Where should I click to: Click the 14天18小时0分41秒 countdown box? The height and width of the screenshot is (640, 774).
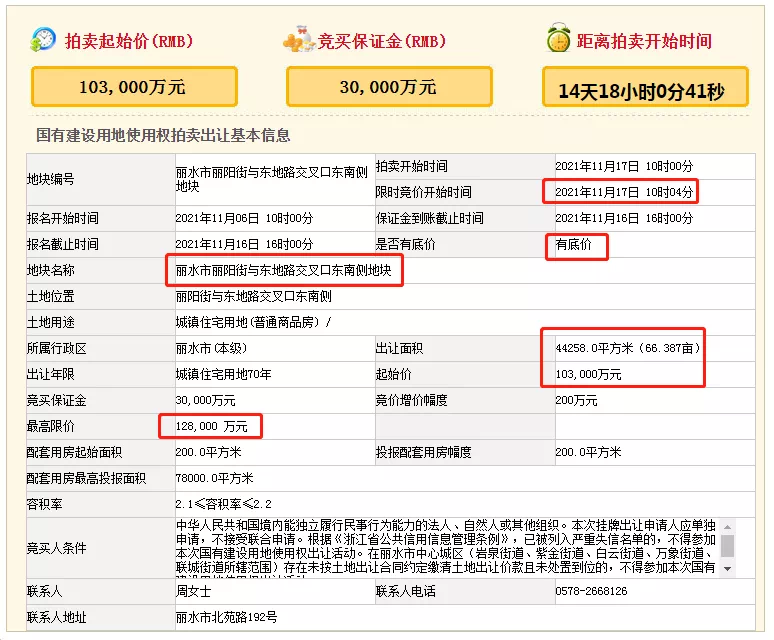(645, 87)
